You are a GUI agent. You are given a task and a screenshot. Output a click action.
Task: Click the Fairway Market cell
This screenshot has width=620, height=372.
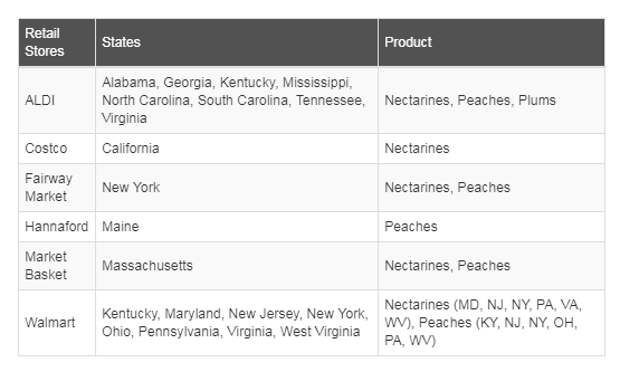pyautogui.click(x=57, y=187)
